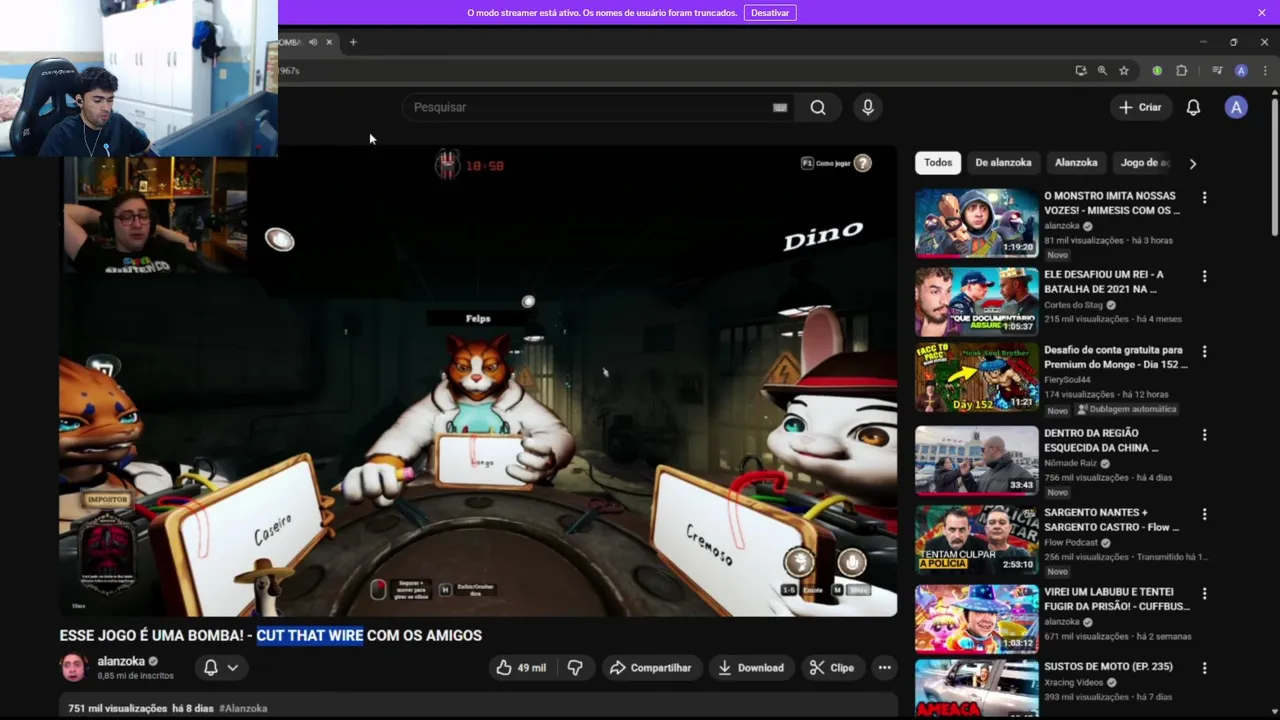
Task: Click the Flow Podcast channel name
Action: point(1070,542)
